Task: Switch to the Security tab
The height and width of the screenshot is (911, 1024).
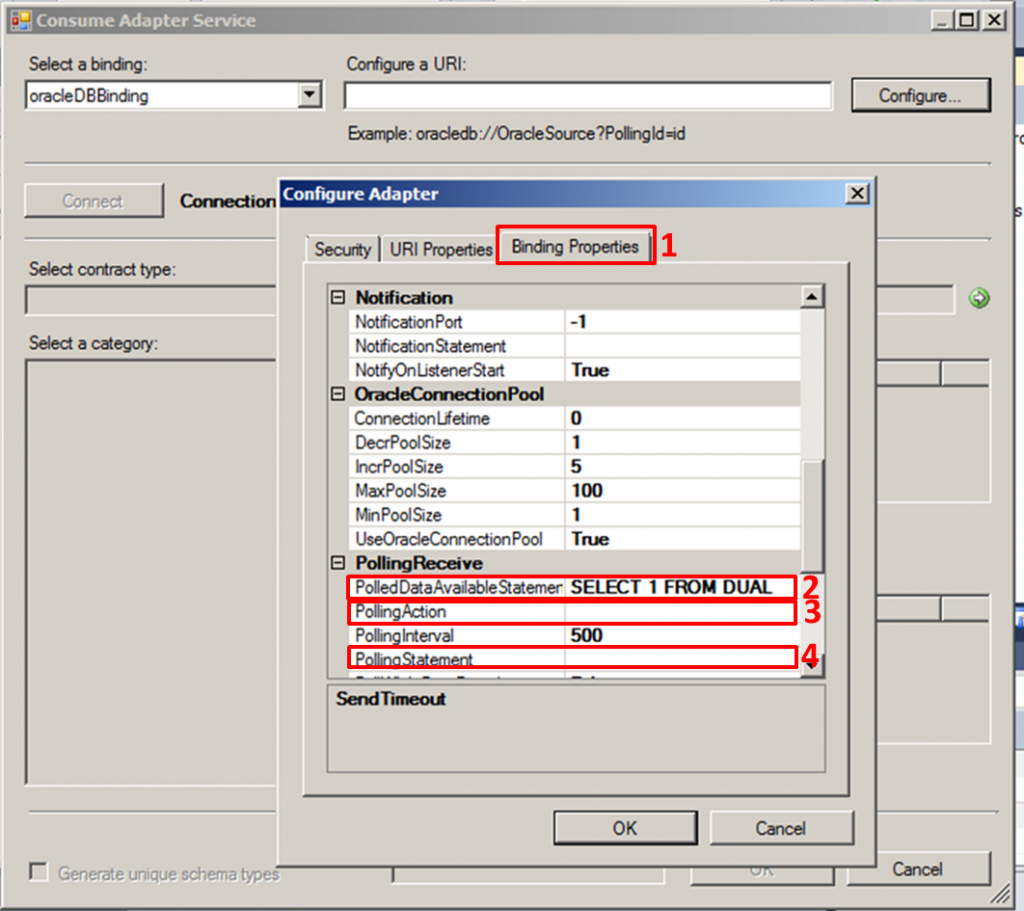Action: point(342,249)
